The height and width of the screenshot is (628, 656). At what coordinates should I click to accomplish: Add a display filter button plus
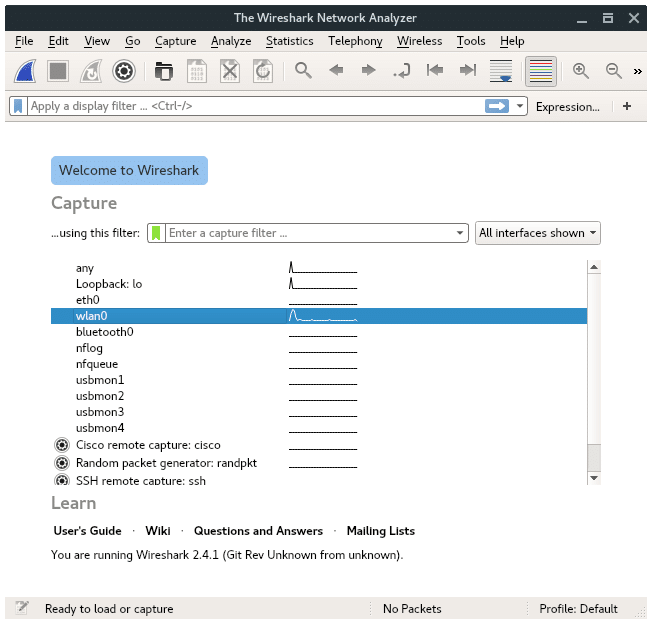click(627, 106)
